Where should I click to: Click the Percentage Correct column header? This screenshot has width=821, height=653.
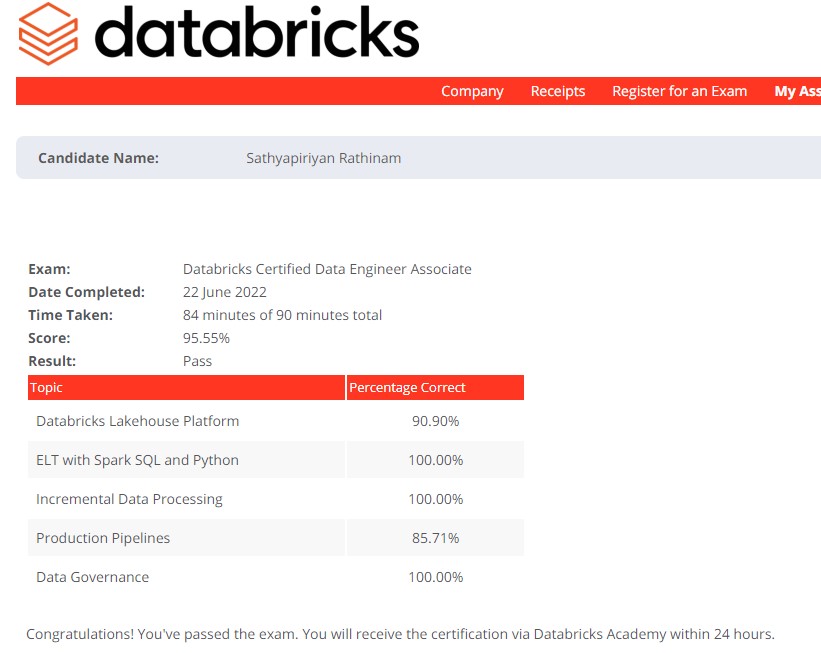coord(407,387)
